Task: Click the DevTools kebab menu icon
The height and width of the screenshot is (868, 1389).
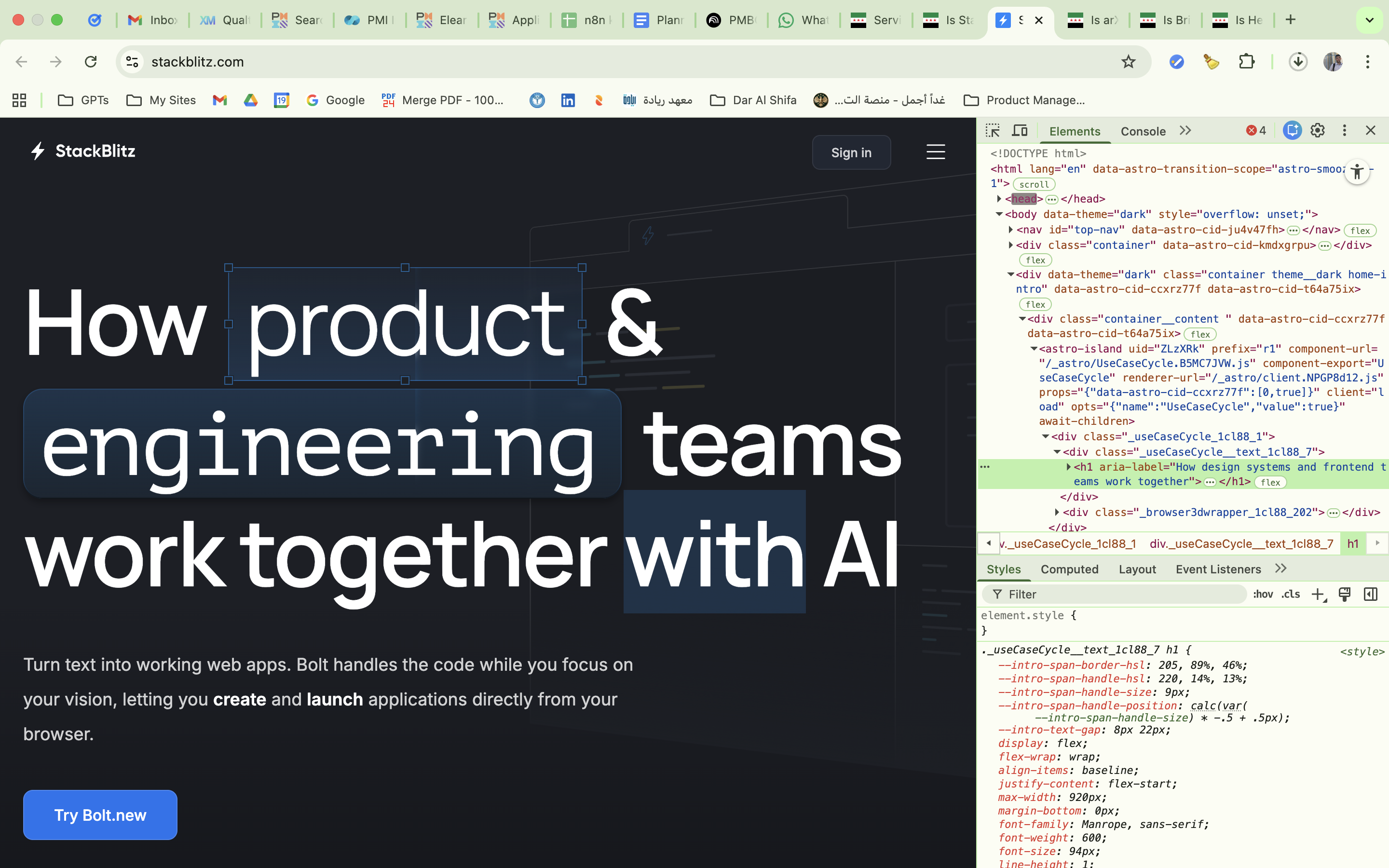Action: pos(1344,131)
